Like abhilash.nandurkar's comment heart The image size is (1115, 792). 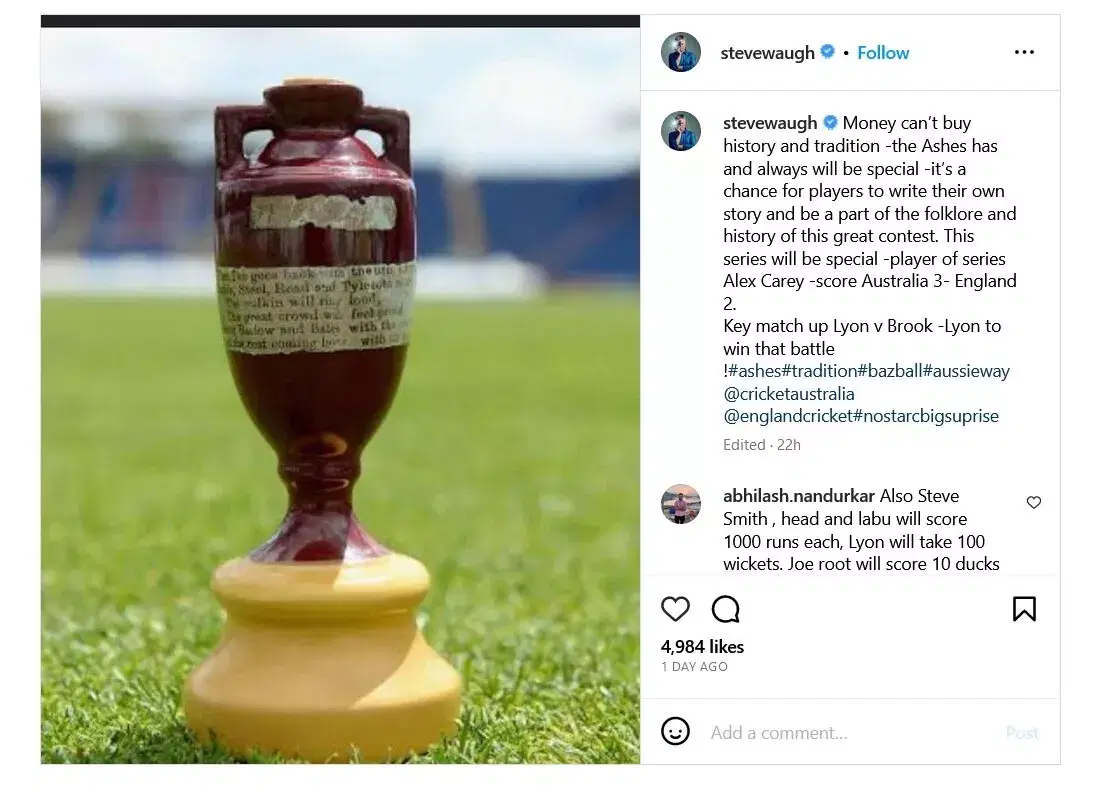point(1034,502)
